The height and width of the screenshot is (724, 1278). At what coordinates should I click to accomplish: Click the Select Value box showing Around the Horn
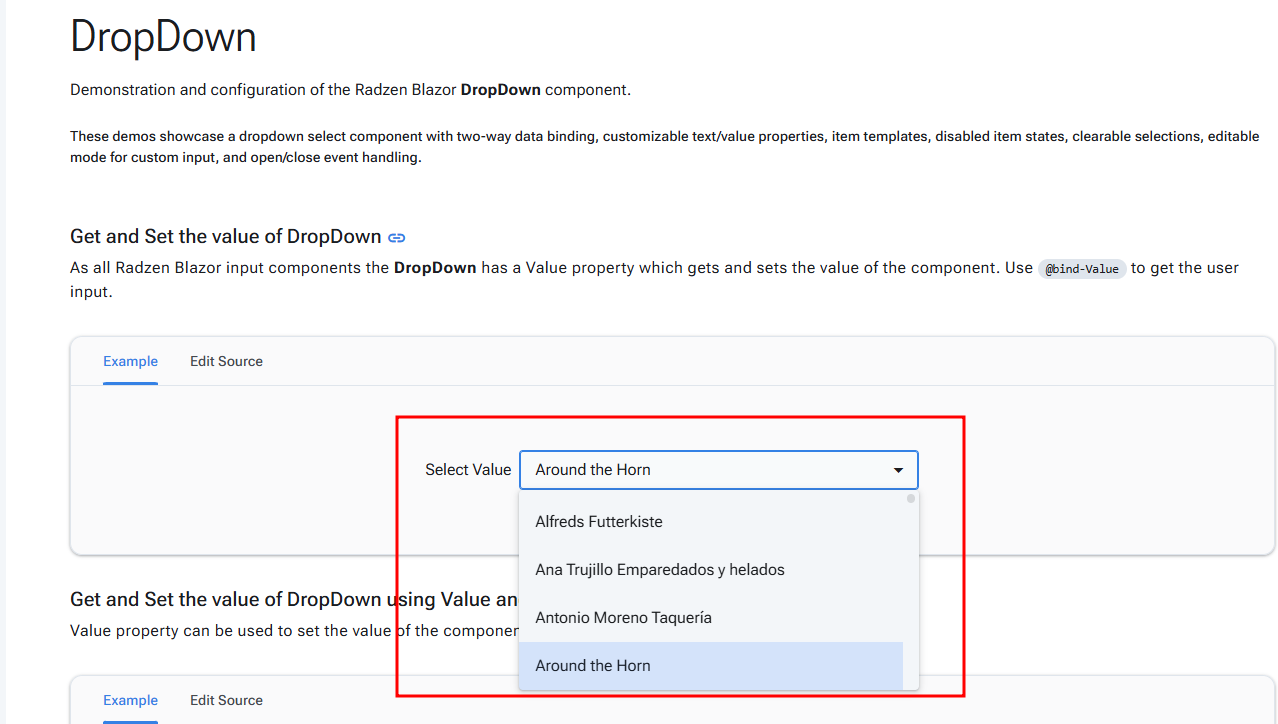click(700, 470)
